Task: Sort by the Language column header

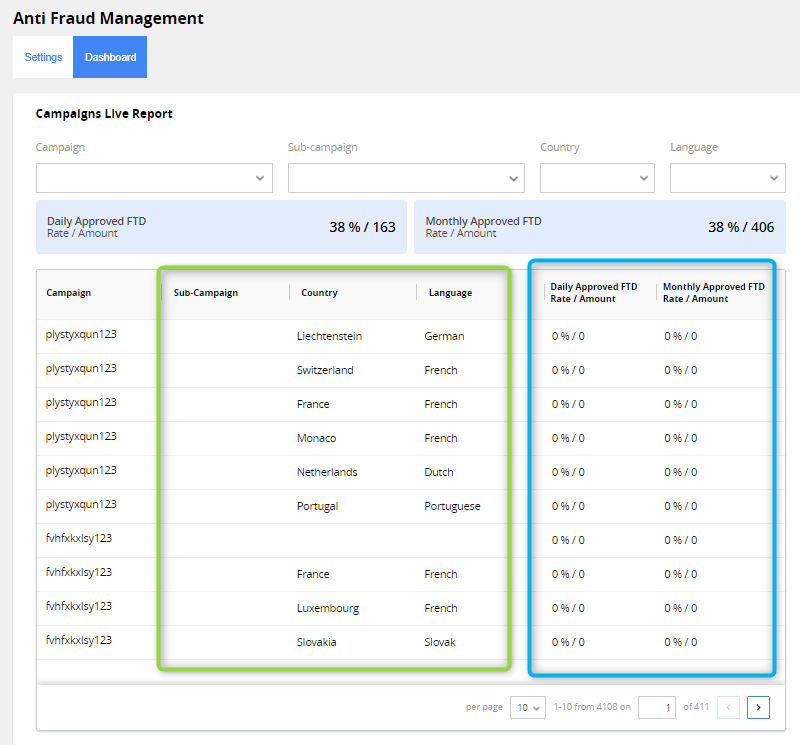Action: tap(450, 292)
